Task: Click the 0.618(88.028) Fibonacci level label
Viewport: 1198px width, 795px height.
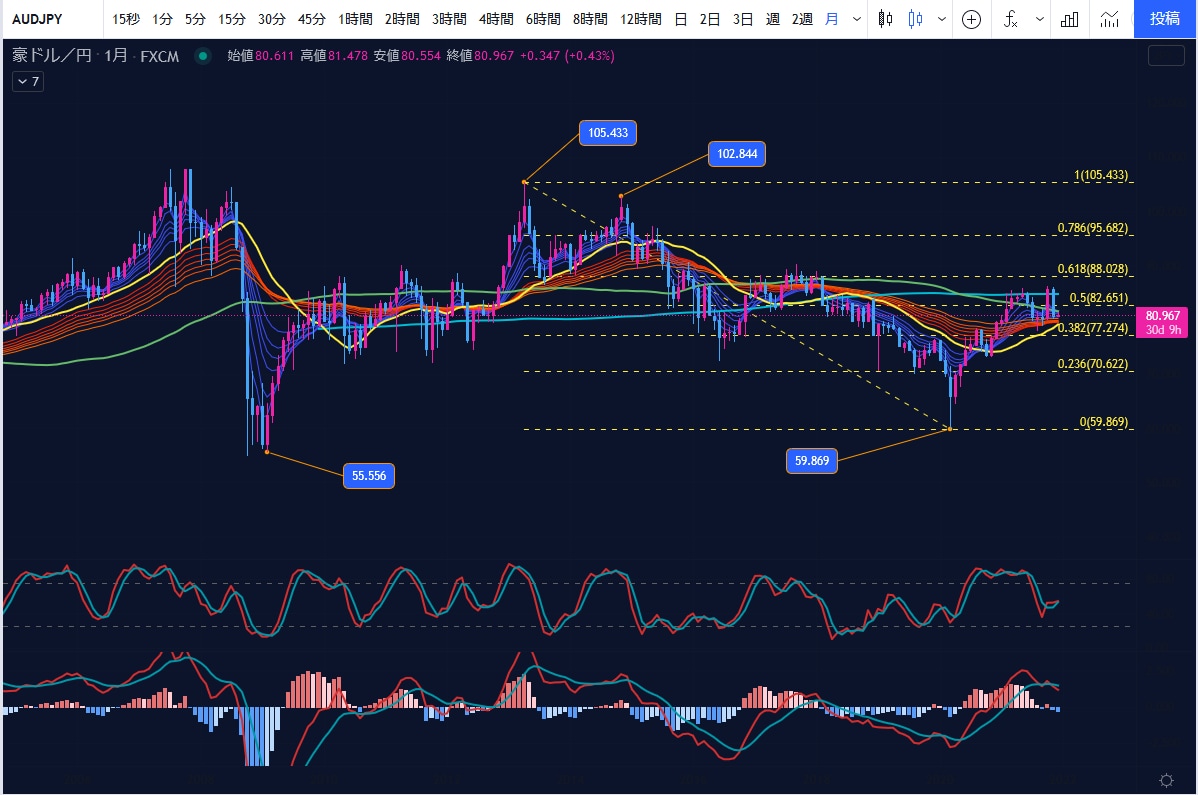Action: [x=1093, y=269]
